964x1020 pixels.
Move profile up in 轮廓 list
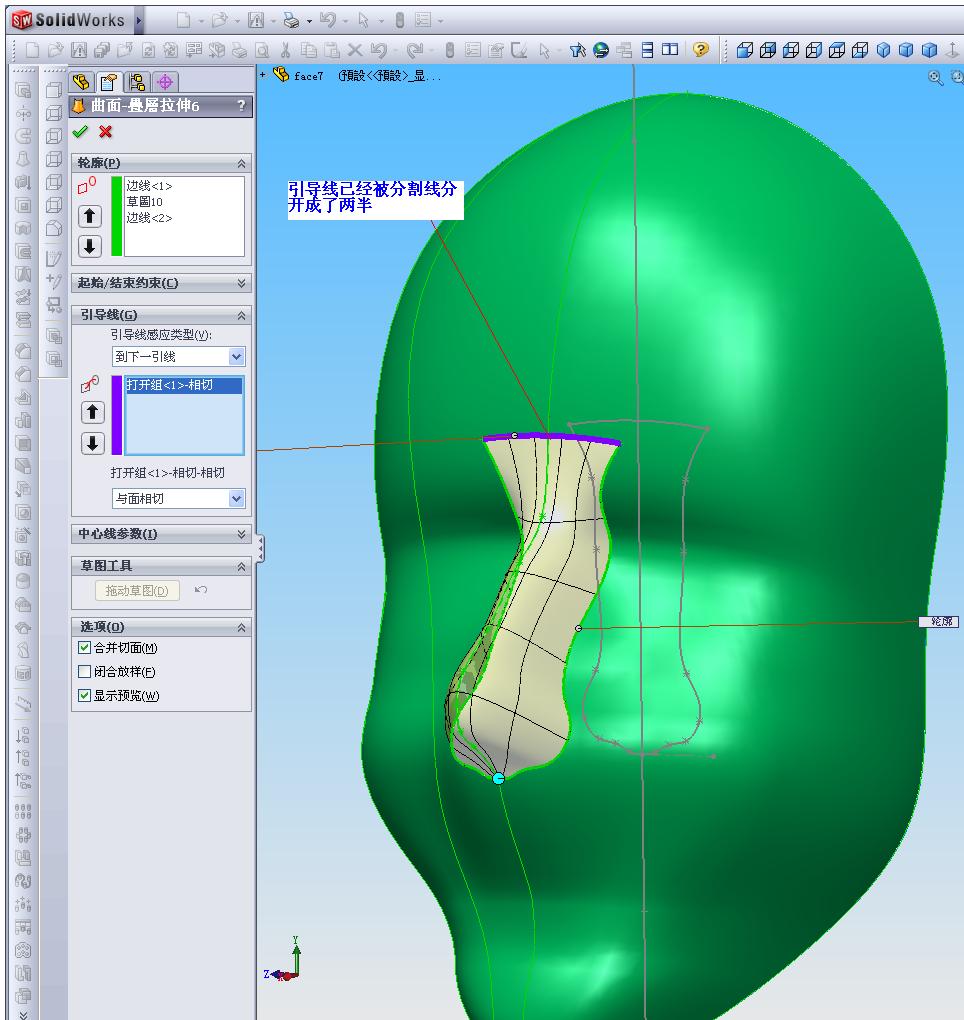point(90,216)
